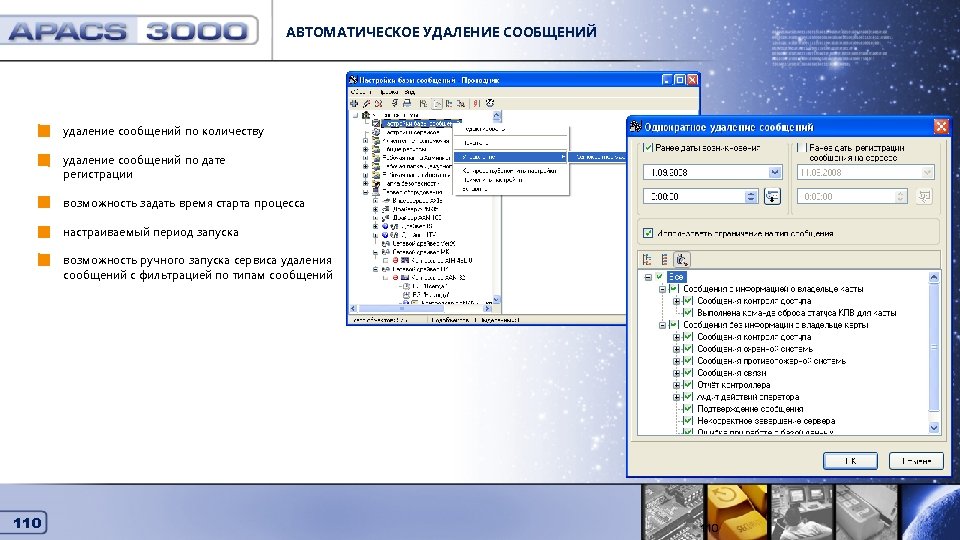Viewport: 960px width, 540px height.
Task: Toggle the 'Сообщения противопожарной системы' checkbox
Action: pyautogui.click(x=688, y=361)
